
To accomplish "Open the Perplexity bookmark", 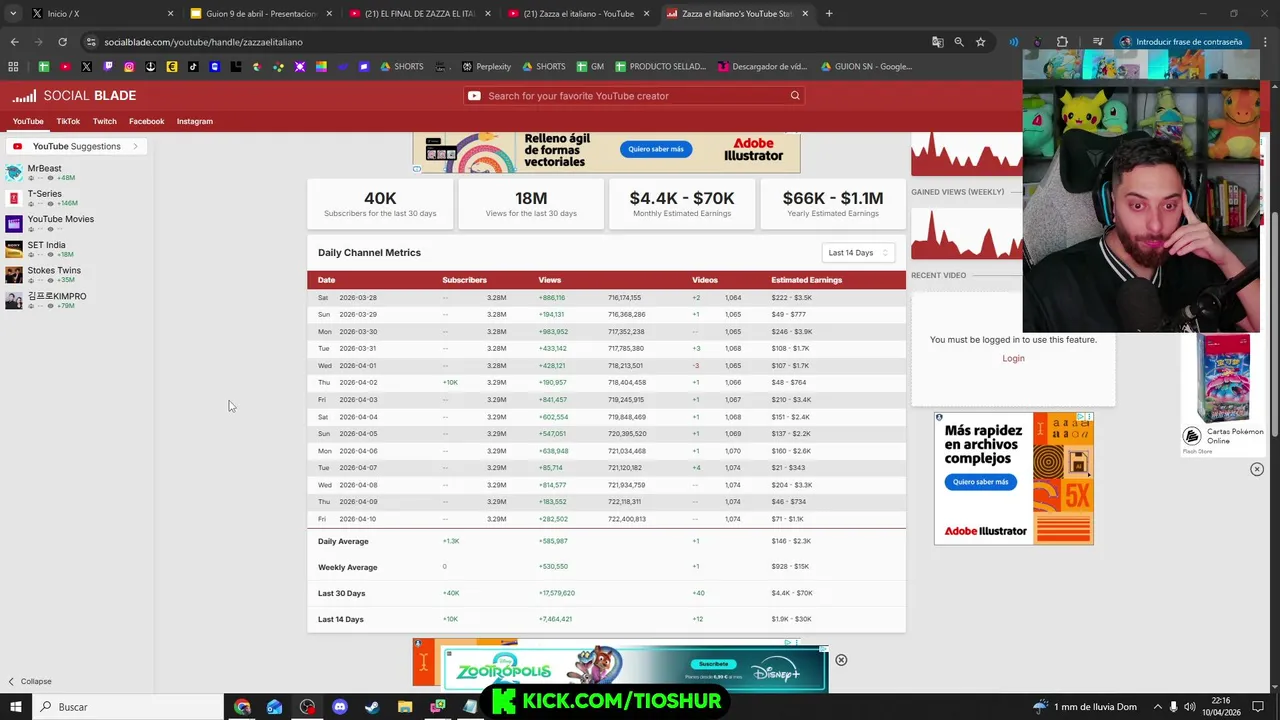I will point(486,67).
